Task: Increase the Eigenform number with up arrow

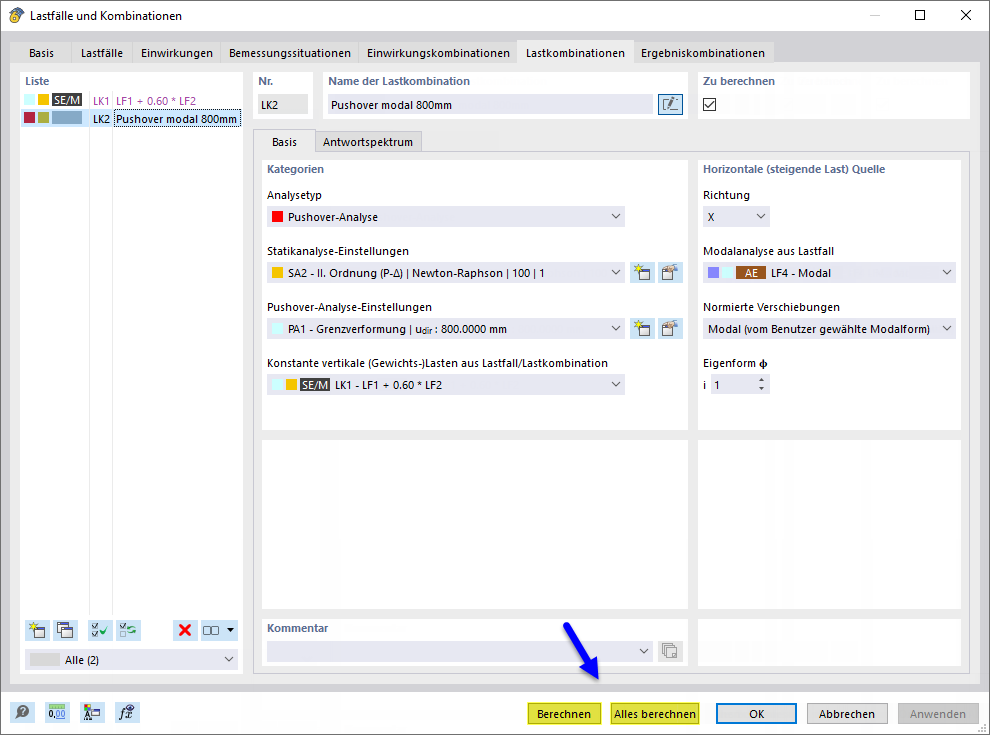Action: pos(761,380)
